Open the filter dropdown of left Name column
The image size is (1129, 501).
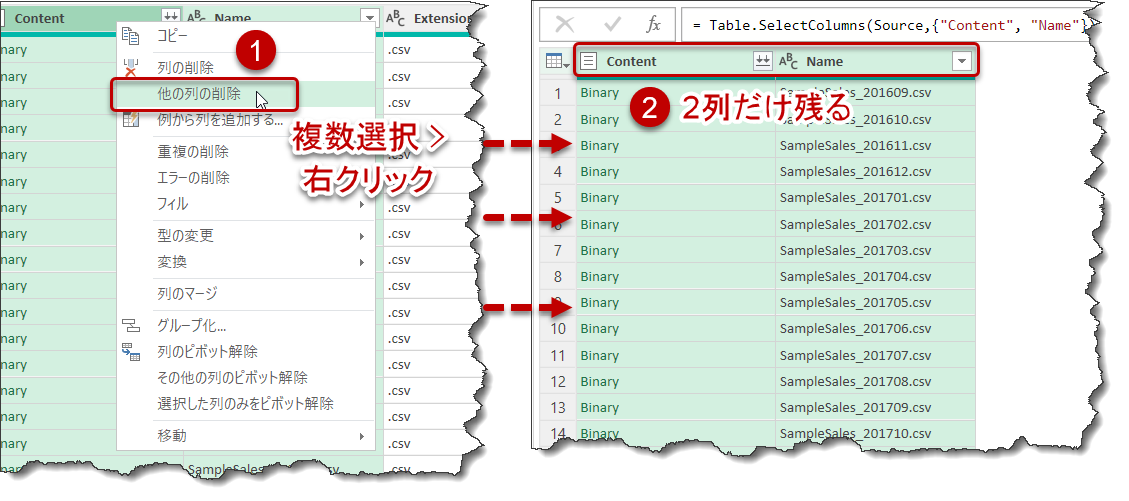click(369, 18)
